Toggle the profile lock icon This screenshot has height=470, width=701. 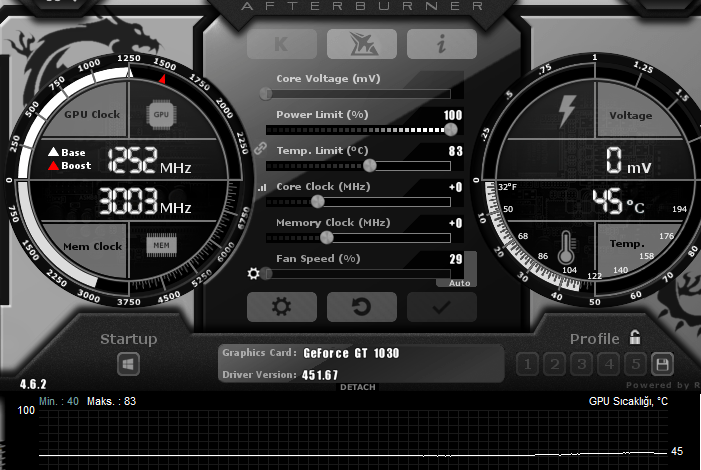[x=635, y=337]
